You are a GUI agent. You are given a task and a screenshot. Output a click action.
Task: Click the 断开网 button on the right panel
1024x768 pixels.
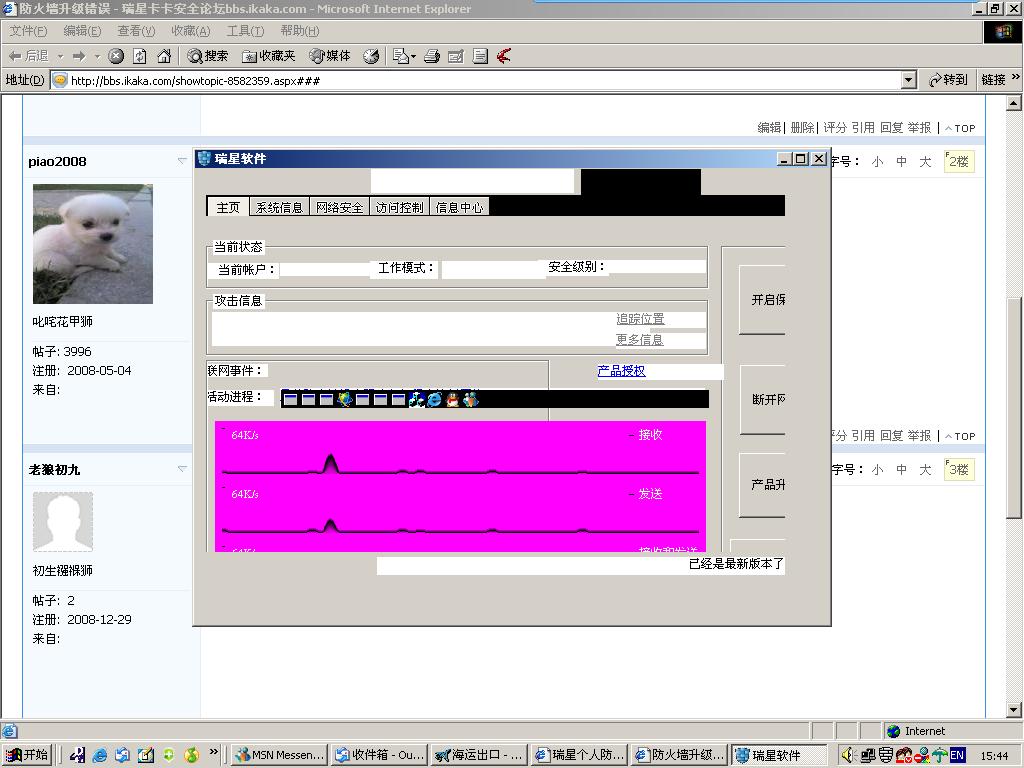(763, 399)
